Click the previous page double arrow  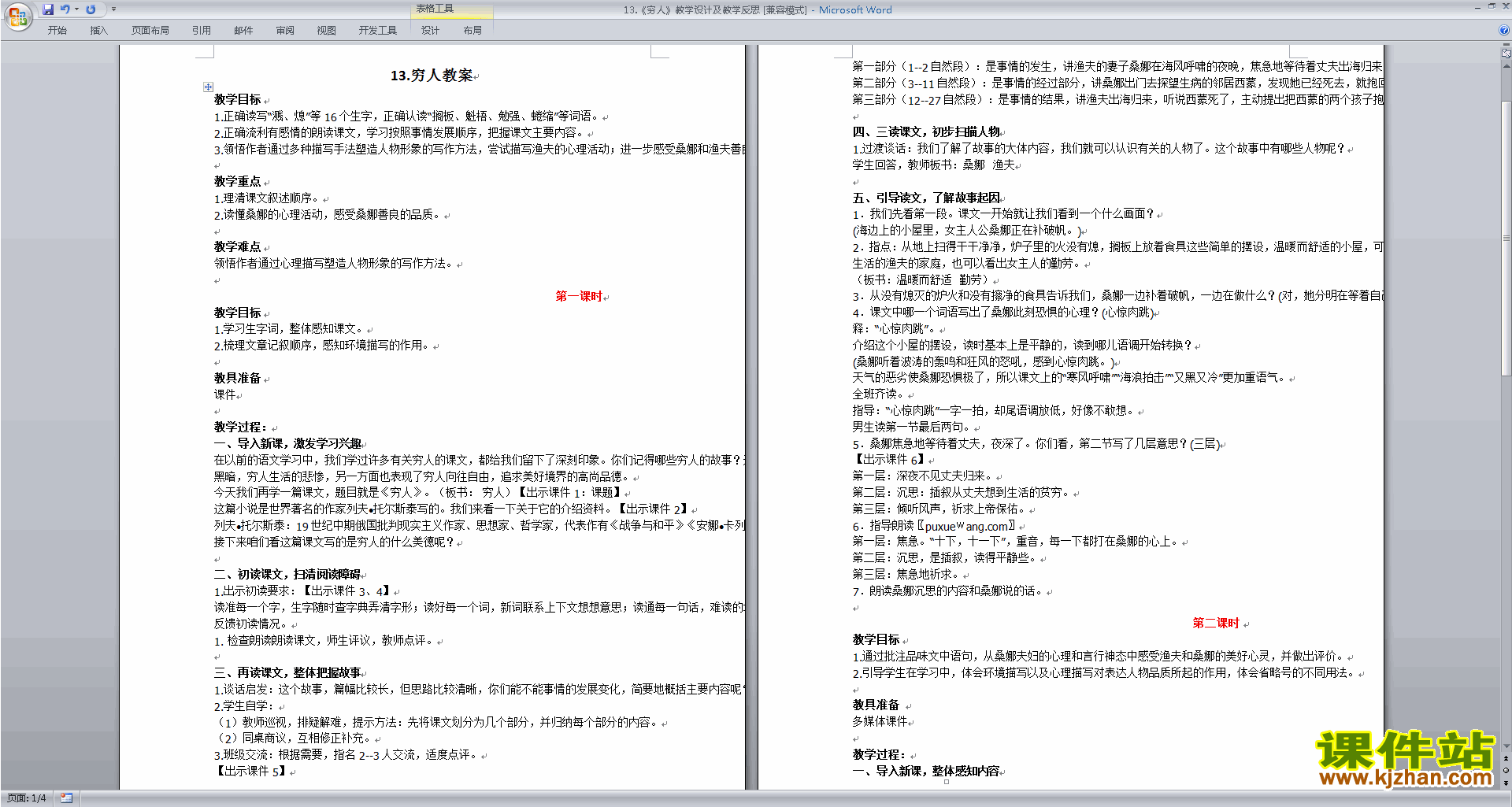(x=1506, y=758)
